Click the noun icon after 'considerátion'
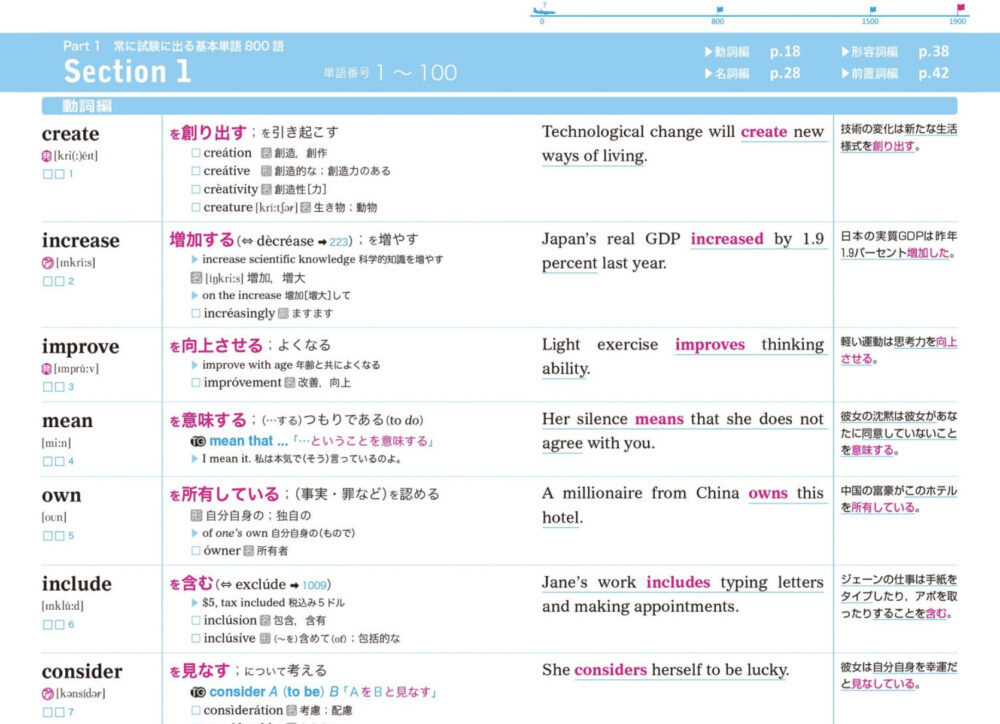This screenshot has width=1000, height=724. click(x=291, y=710)
